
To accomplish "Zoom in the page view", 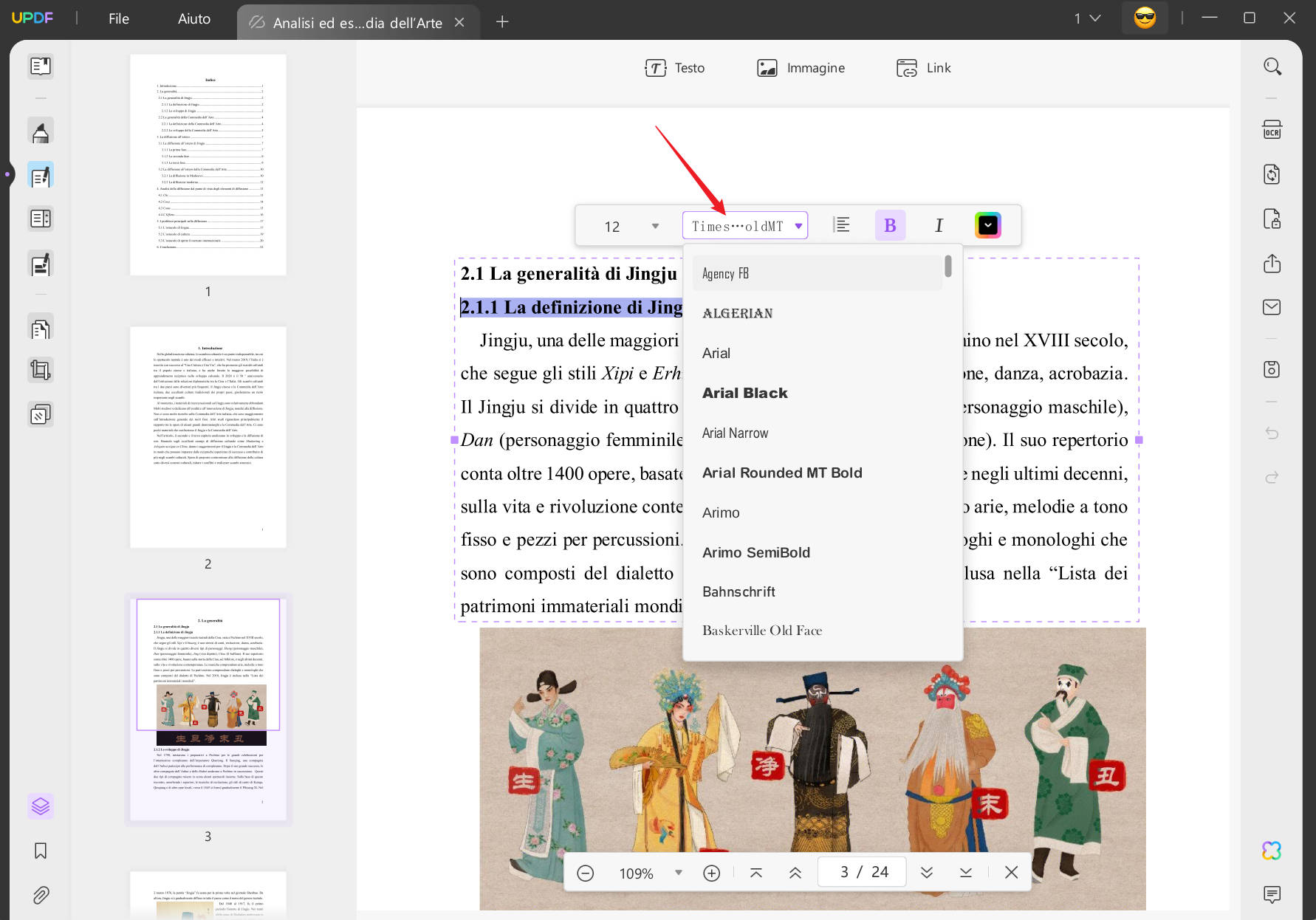I will (x=712, y=873).
